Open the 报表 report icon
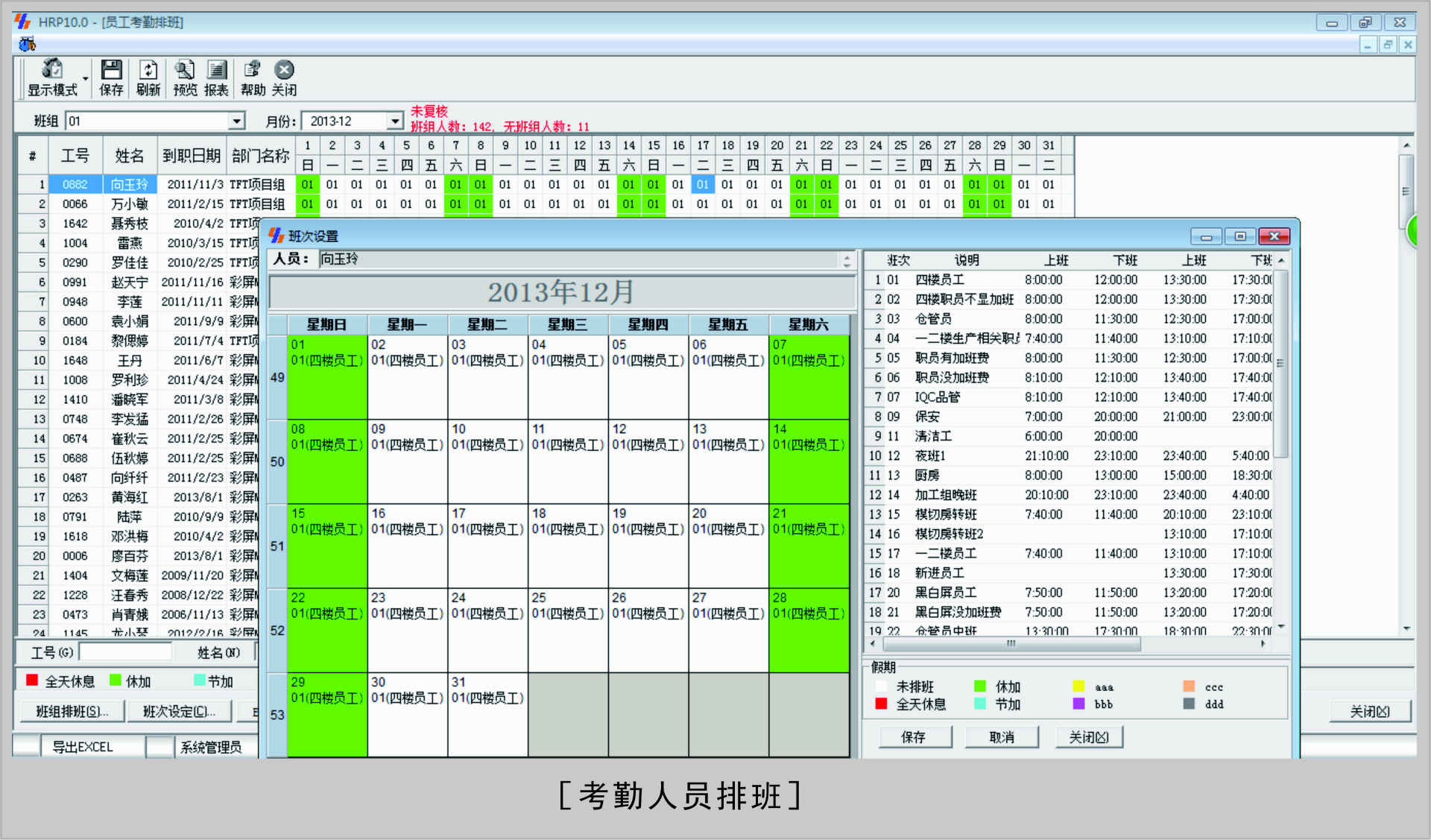 point(216,78)
